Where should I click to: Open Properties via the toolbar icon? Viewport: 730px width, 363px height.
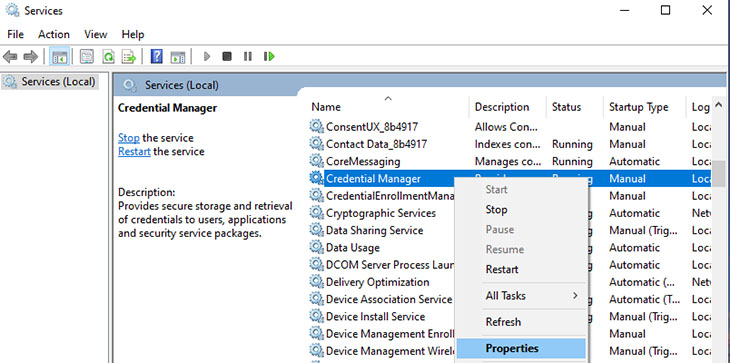point(87,57)
